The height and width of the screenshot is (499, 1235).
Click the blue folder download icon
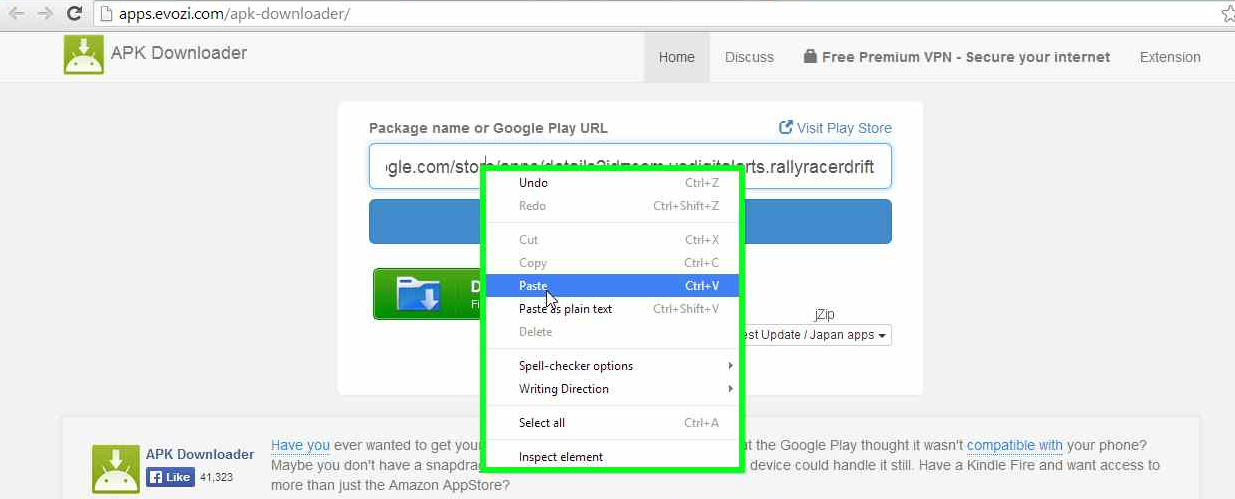(x=419, y=294)
